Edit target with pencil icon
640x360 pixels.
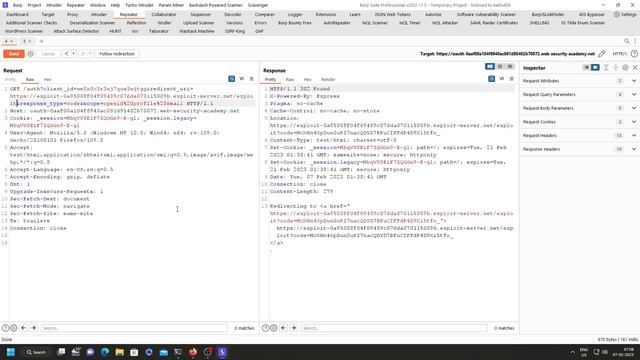coord(602,54)
